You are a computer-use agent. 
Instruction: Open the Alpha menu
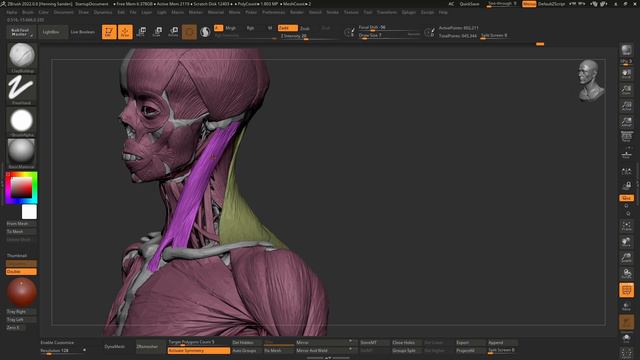(12, 12)
